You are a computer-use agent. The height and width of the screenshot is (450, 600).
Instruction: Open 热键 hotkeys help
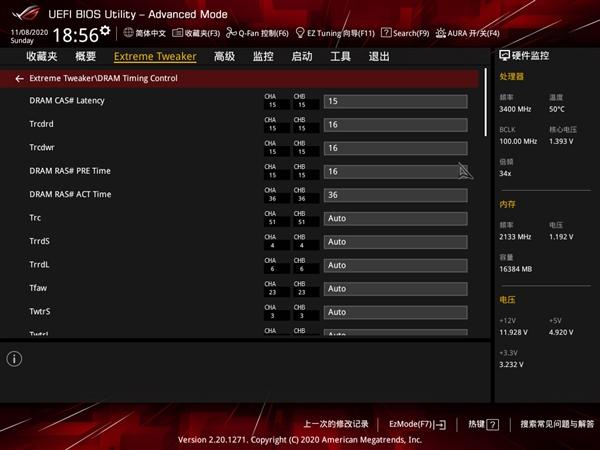tap(483, 424)
